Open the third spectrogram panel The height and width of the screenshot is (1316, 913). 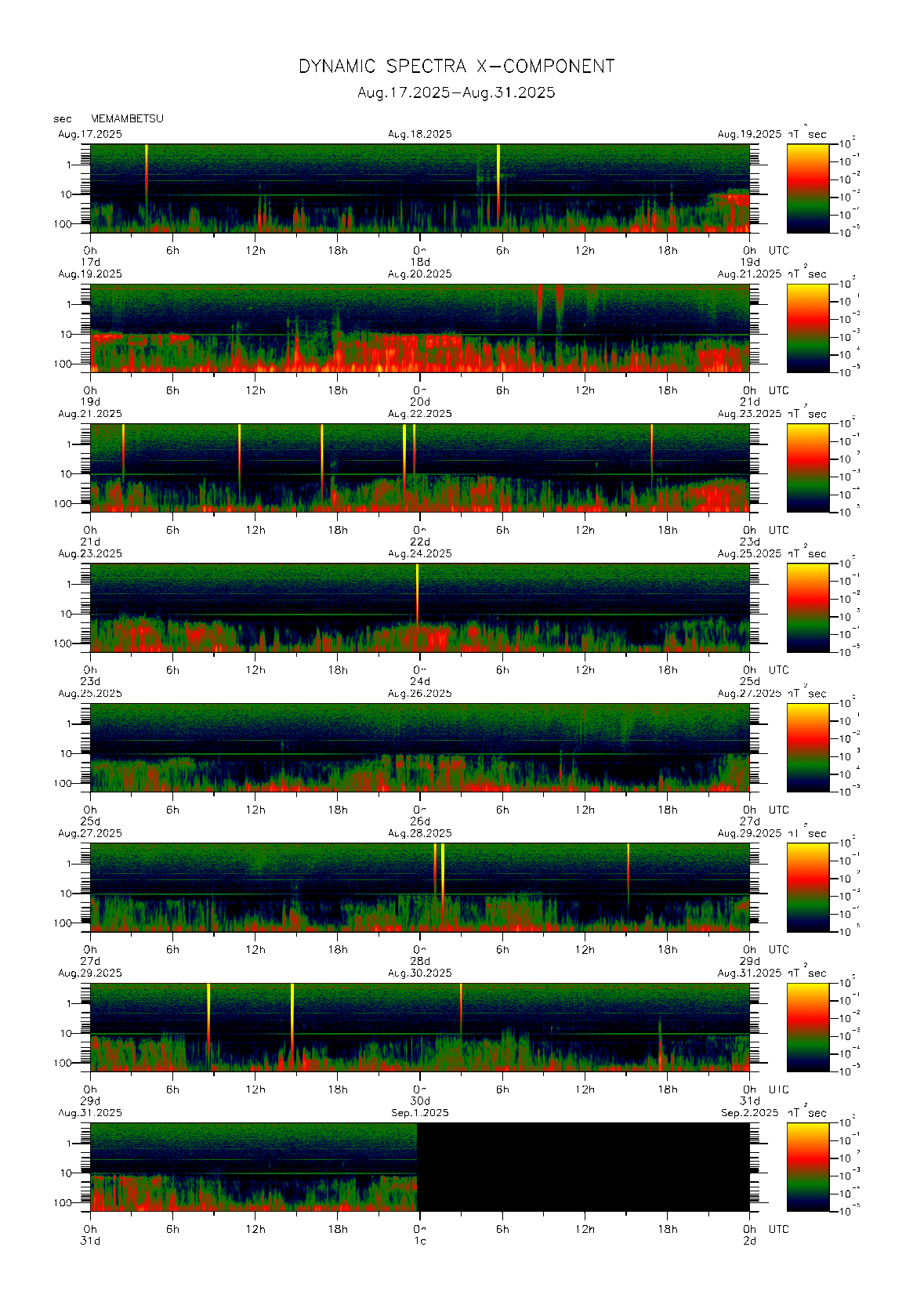tap(419, 468)
